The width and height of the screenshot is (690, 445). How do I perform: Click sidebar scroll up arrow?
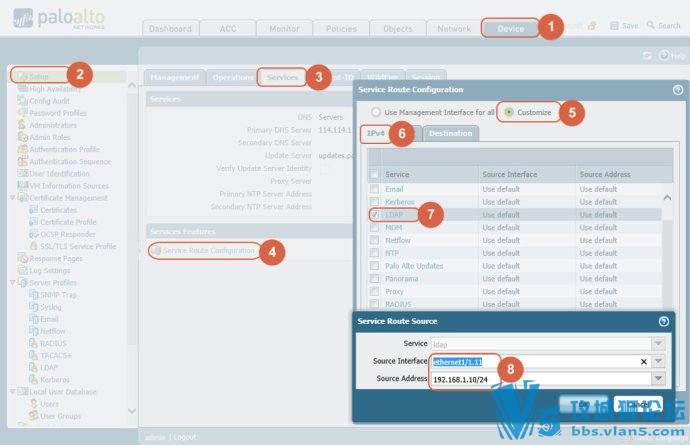point(132,85)
